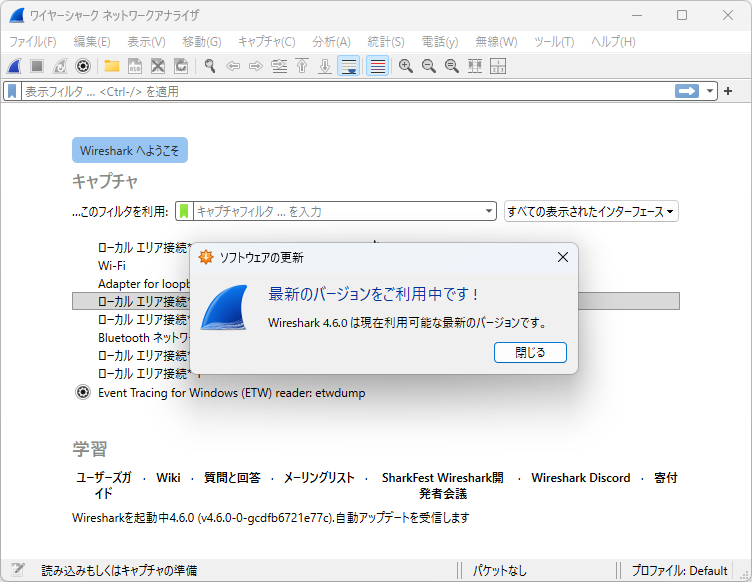This screenshot has width=752, height=582.
Task: Go to a specific packet toolbar icon
Action: point(279,66)
